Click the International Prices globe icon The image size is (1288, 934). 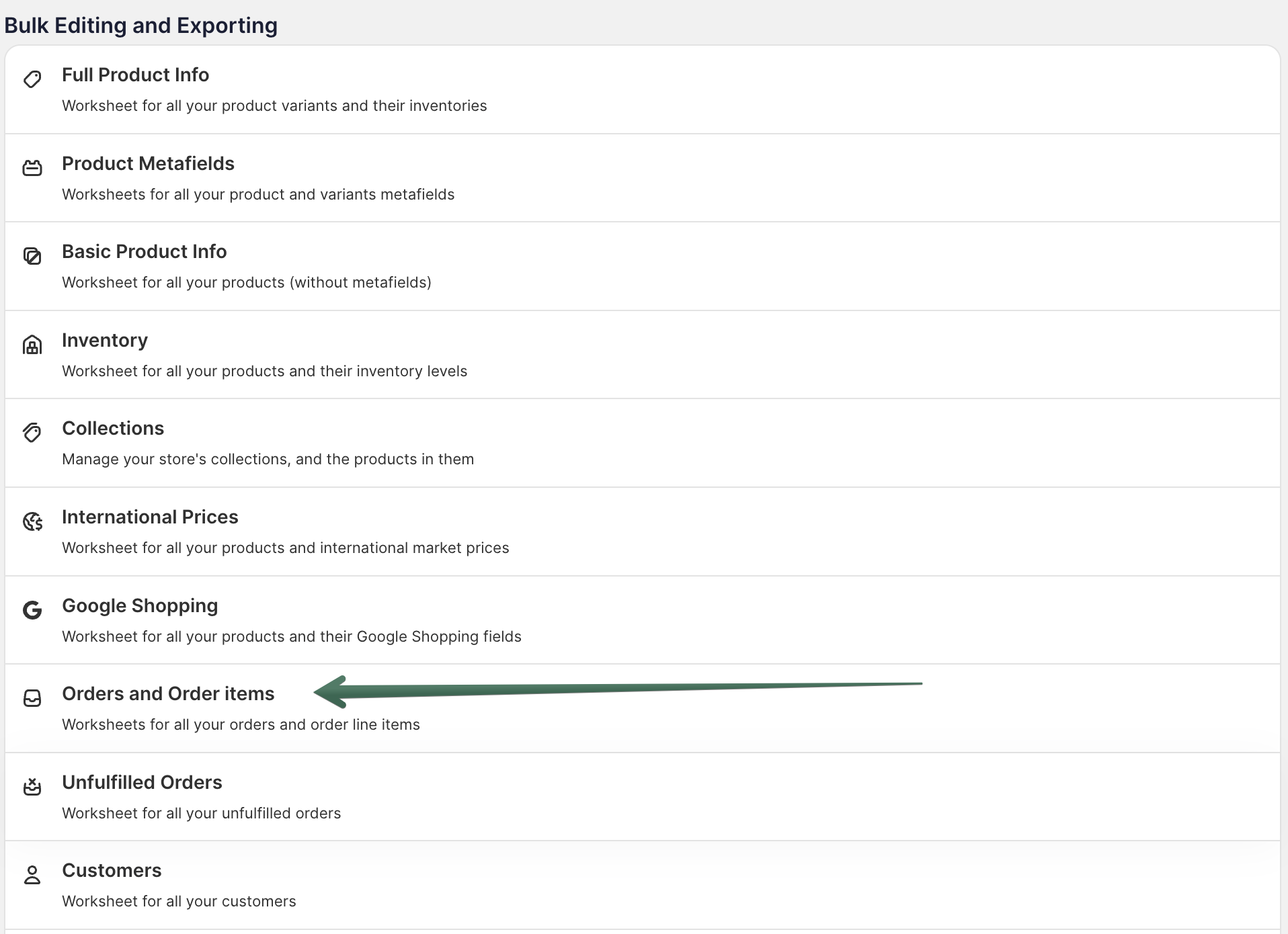point(32,521)
